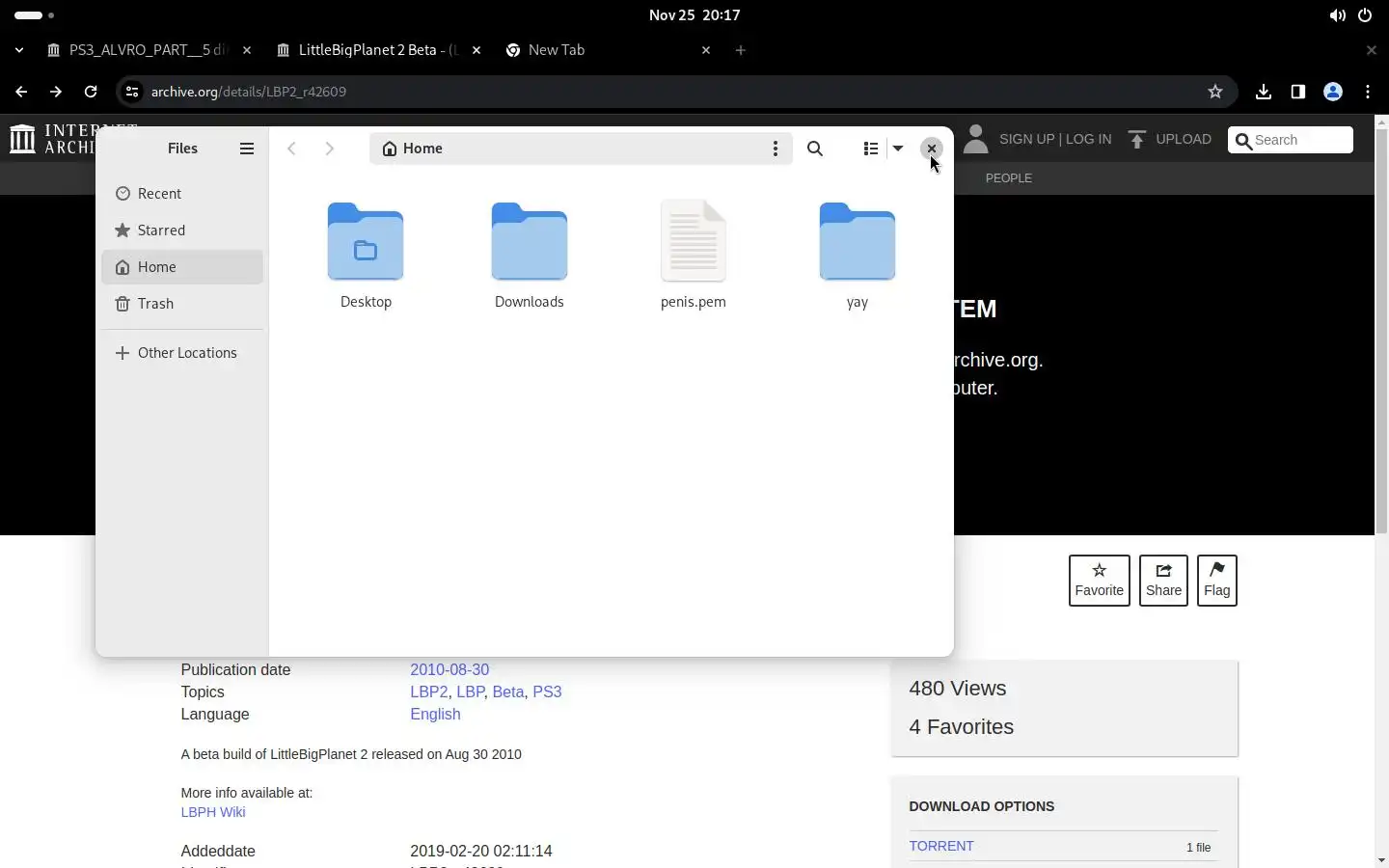Open English language link
Image resolution: width=1389 pixels, height=868 pixels.
(x=435, y=714)
